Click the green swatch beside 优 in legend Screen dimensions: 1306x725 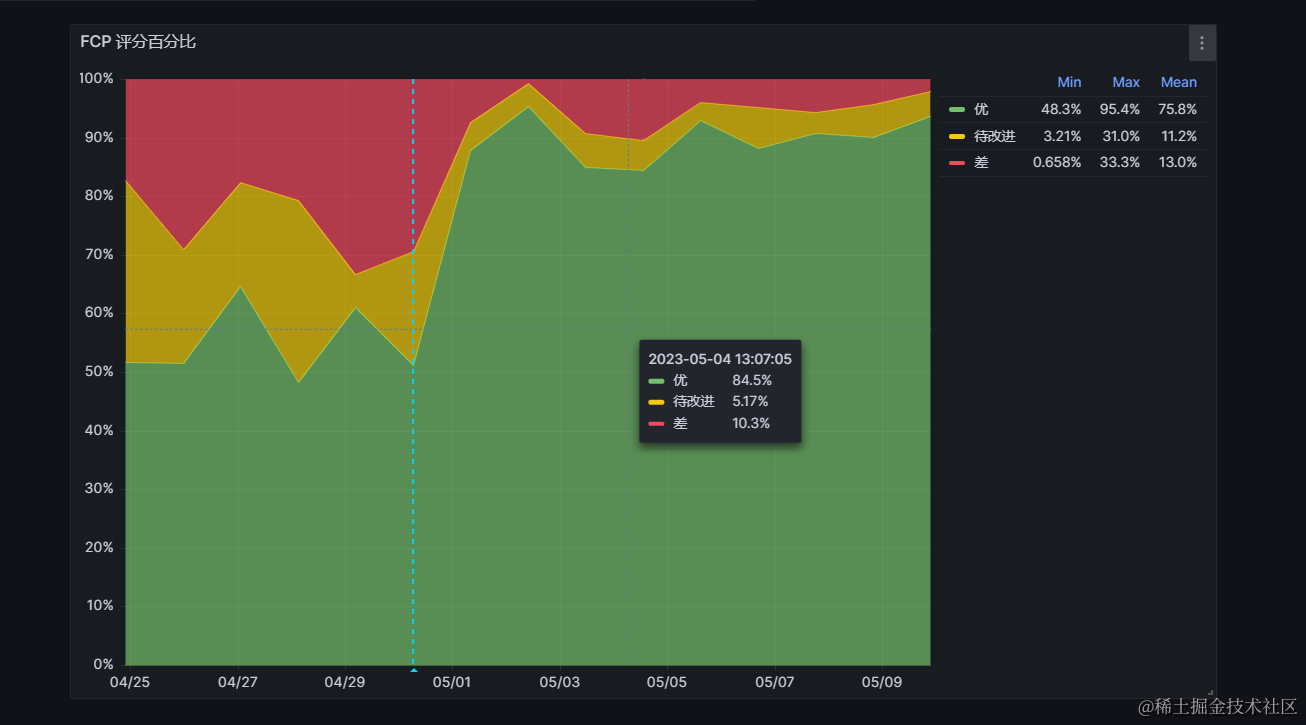coord(957,109)
